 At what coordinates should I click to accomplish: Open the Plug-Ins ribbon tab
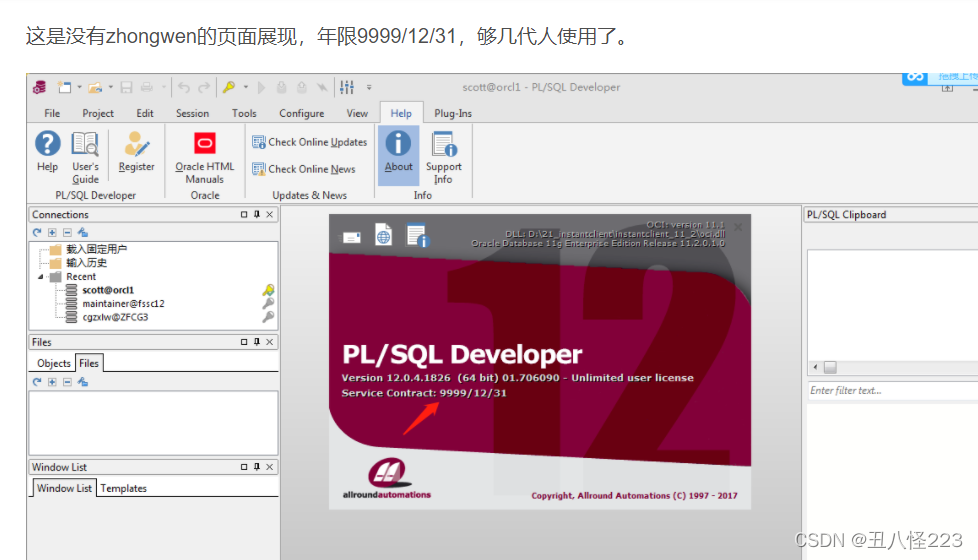[x=453, y=113]
